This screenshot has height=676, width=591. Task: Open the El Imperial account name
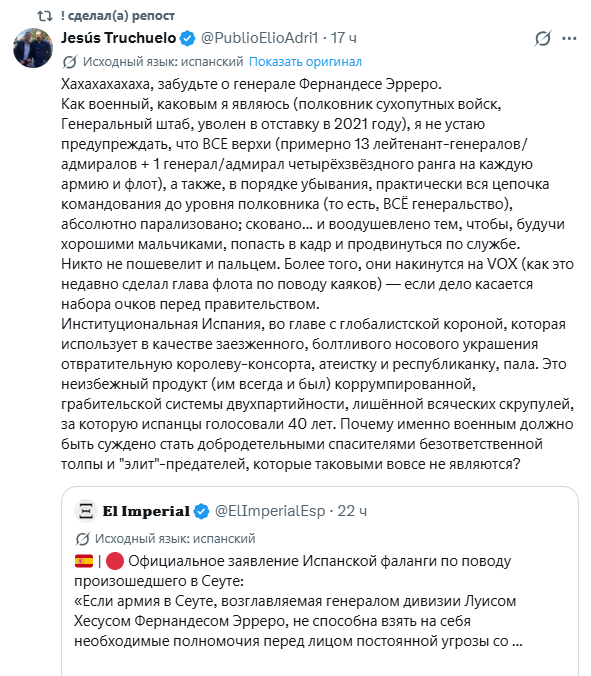[x=146, y=511]
